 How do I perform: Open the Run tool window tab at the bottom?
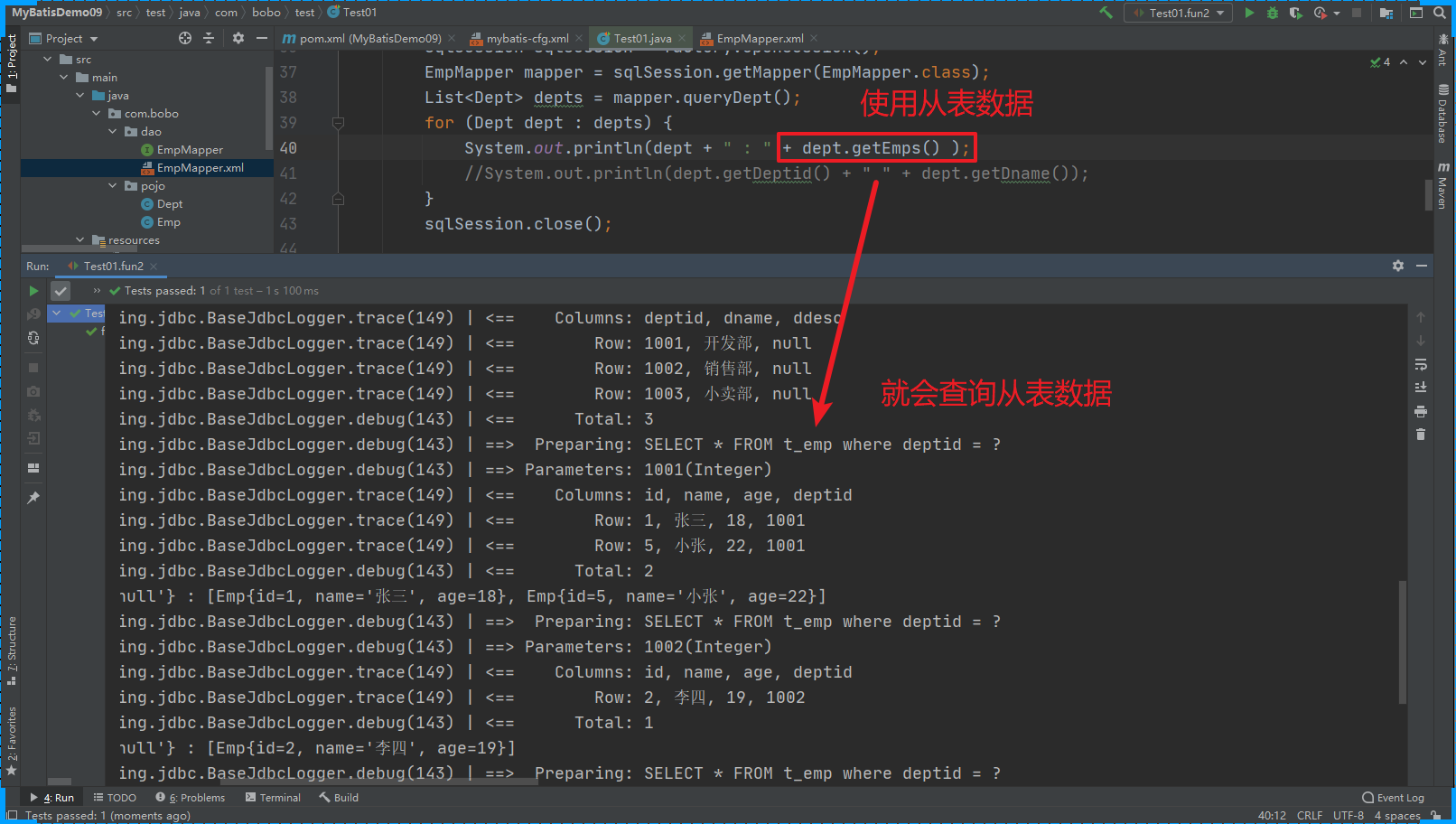click(x=52, y=798)
